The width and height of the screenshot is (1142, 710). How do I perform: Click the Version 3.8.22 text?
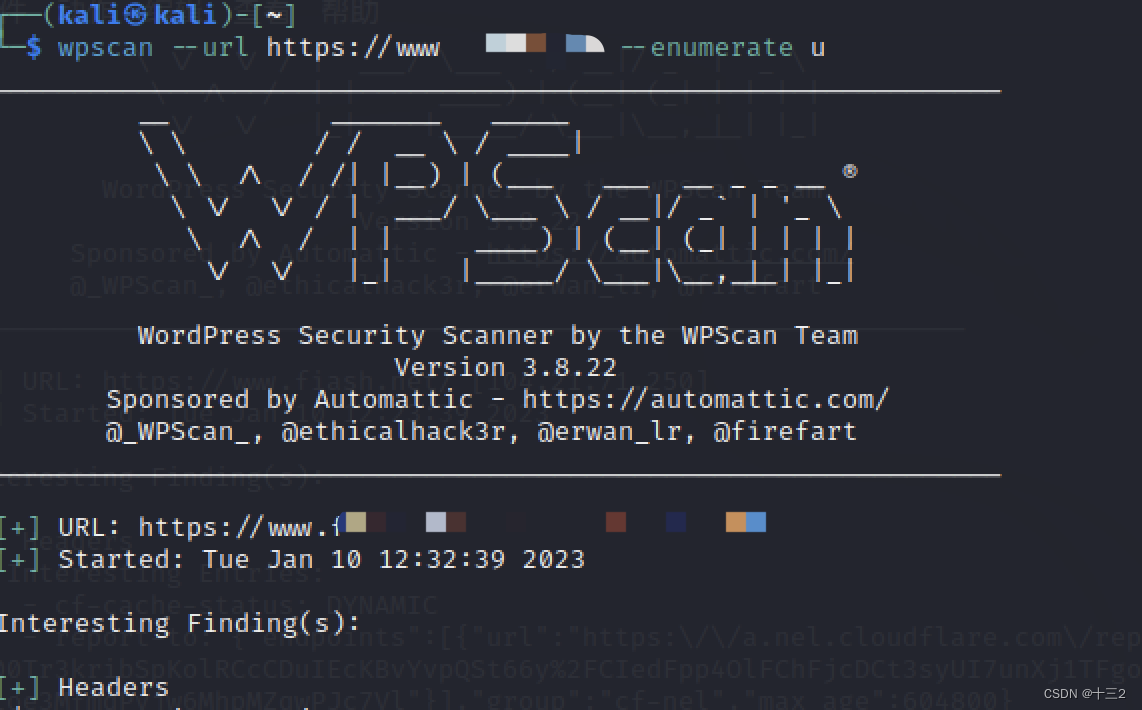click(x=505, y=368)
